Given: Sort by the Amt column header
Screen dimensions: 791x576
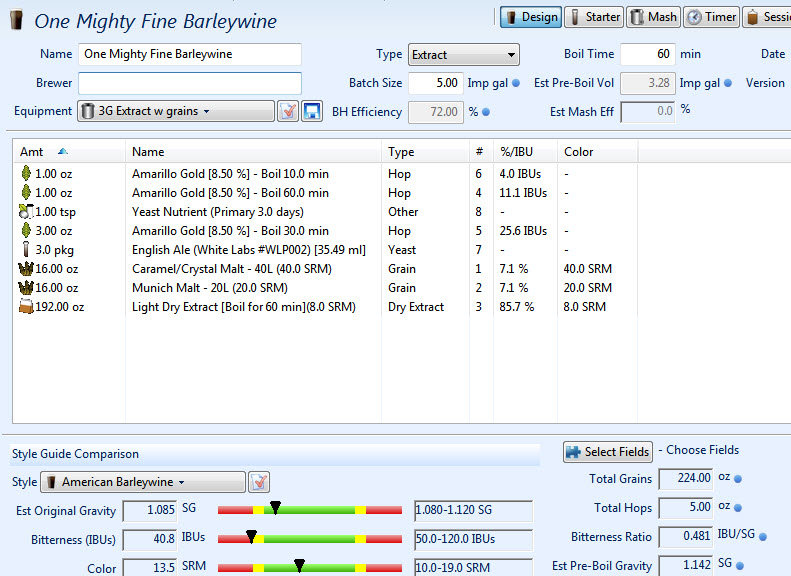Looking at the screenshot, I should [x=69, y=152].
